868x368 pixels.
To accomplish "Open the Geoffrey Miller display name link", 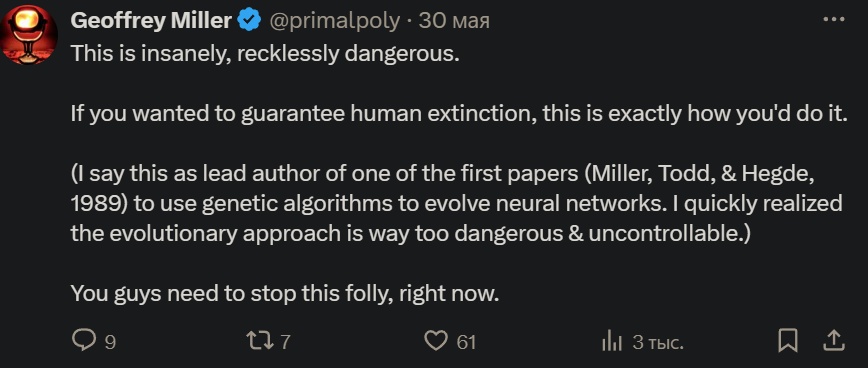I will pyautogui.click(x=151, y=21).
